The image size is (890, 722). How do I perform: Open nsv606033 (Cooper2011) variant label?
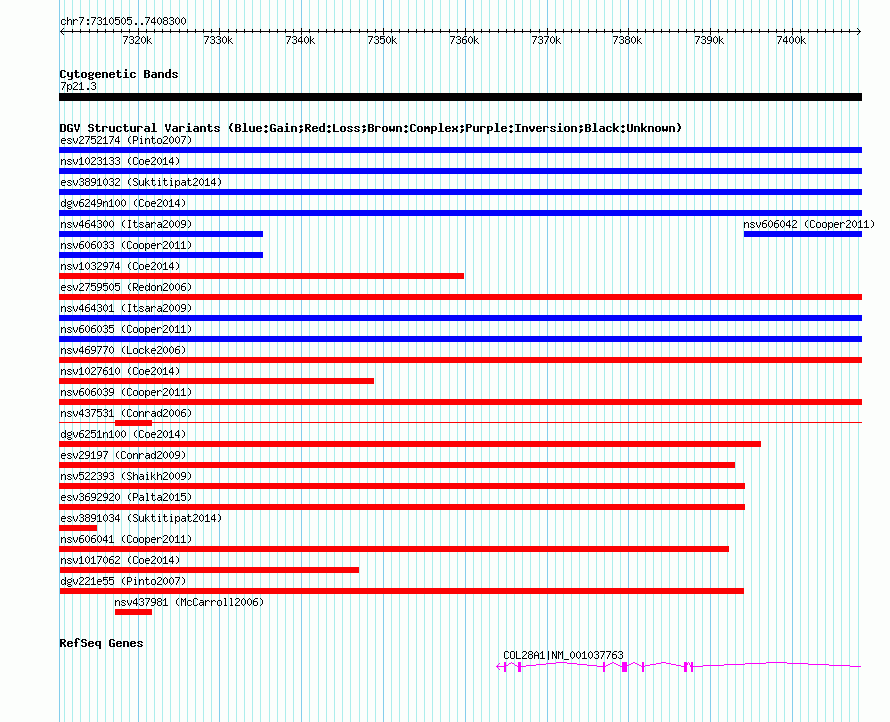(x=126, y=245)
